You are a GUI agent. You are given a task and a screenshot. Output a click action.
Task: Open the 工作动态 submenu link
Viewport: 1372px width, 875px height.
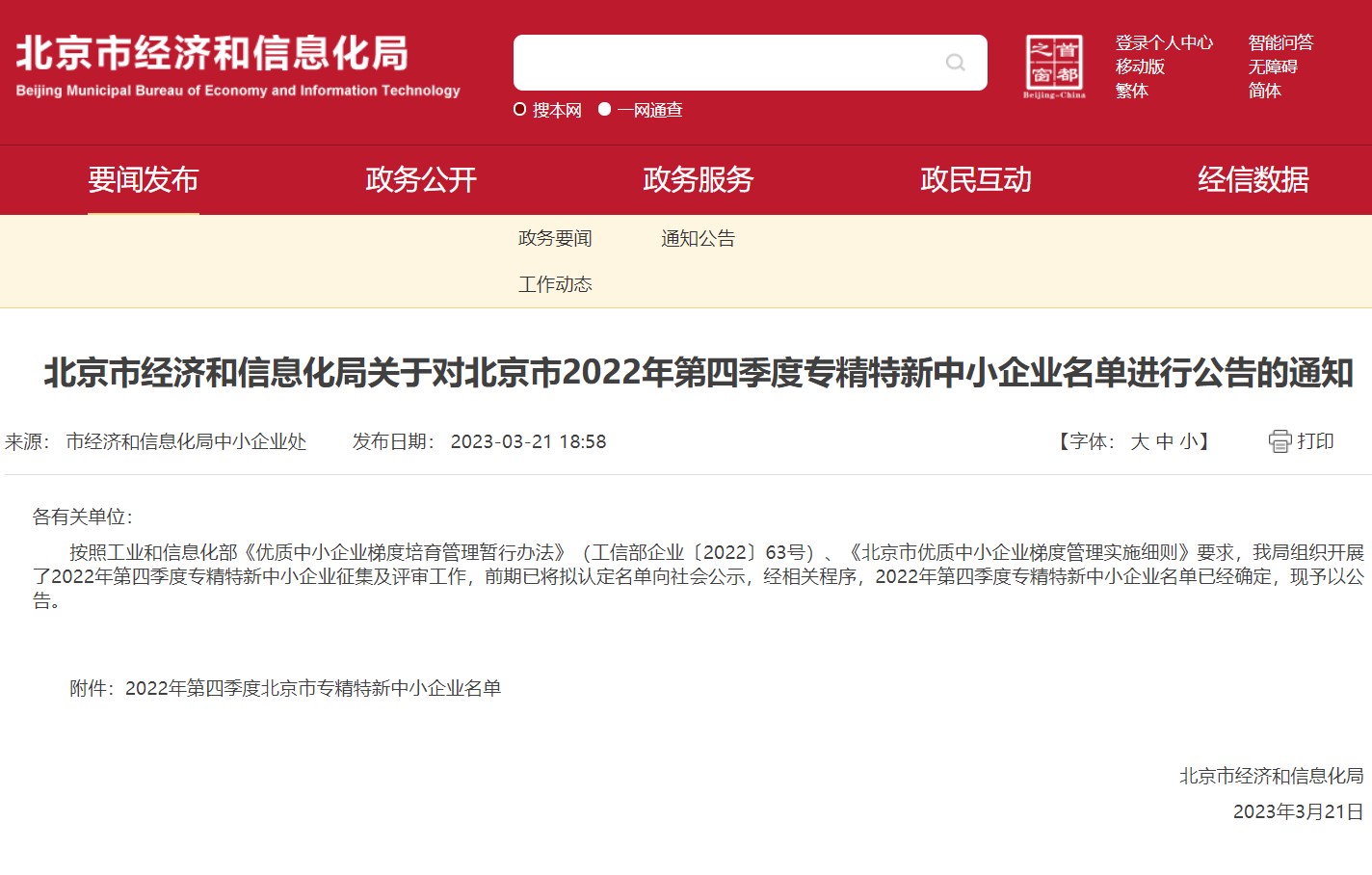[x=555, y=285]
